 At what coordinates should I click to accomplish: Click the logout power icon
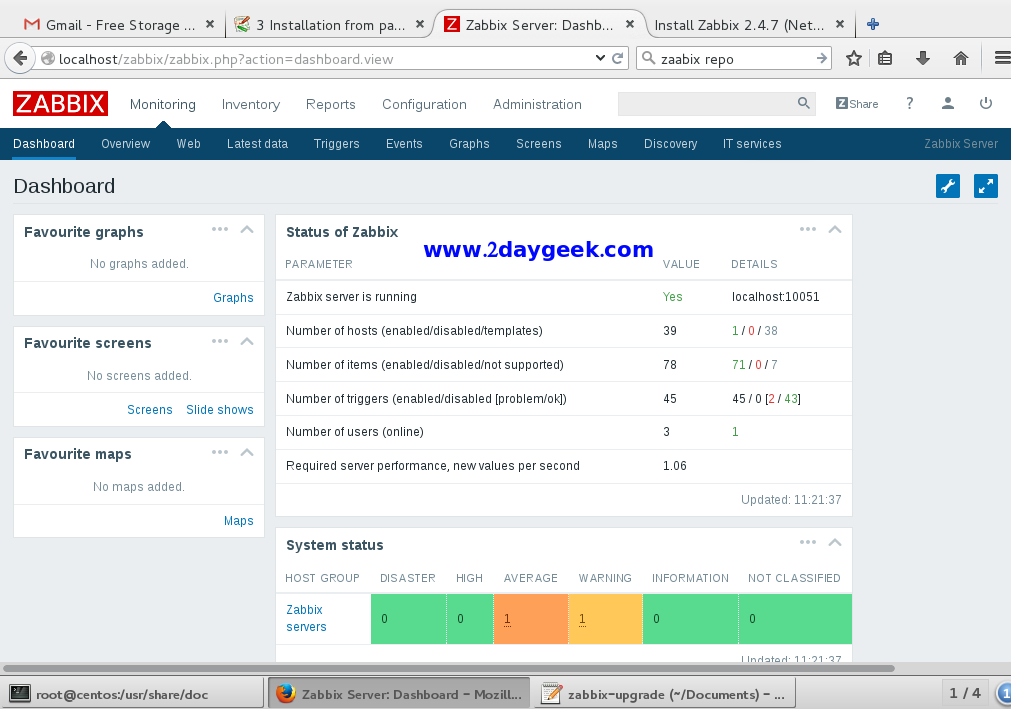986,103
